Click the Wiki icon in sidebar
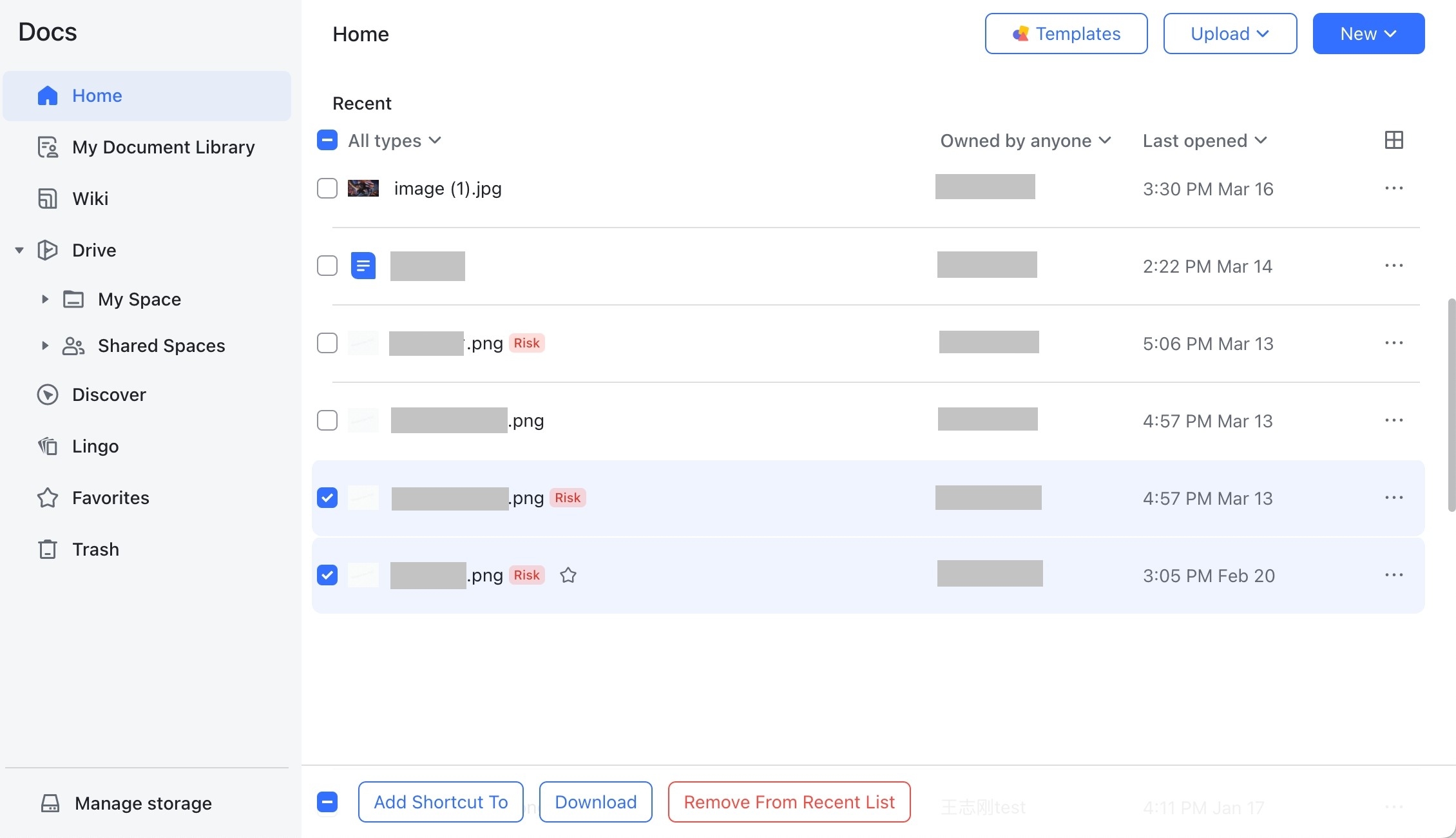1456x838 pixels. pyautogui.click(x=48, y=199)
